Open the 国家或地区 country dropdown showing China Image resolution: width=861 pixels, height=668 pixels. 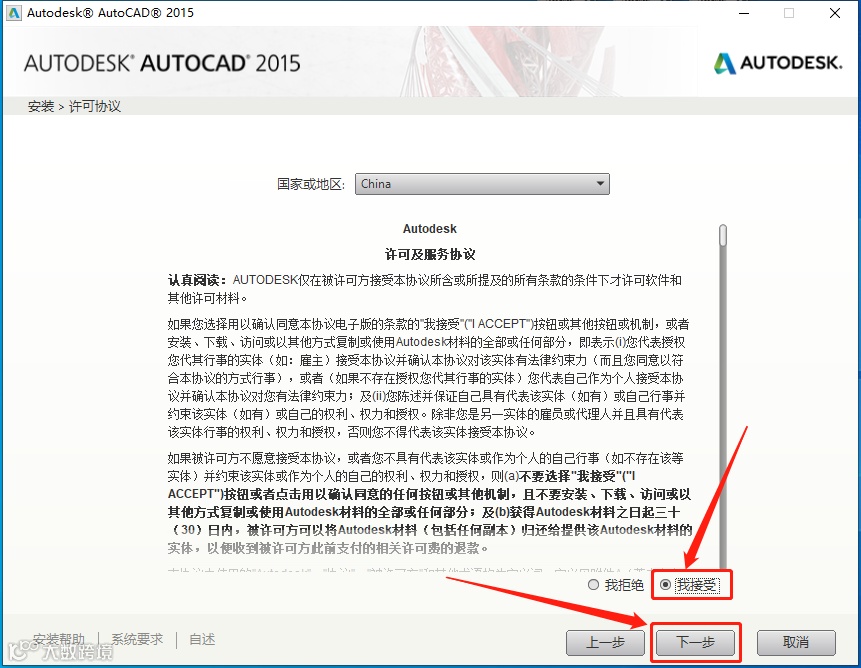[x=482, y=184]
